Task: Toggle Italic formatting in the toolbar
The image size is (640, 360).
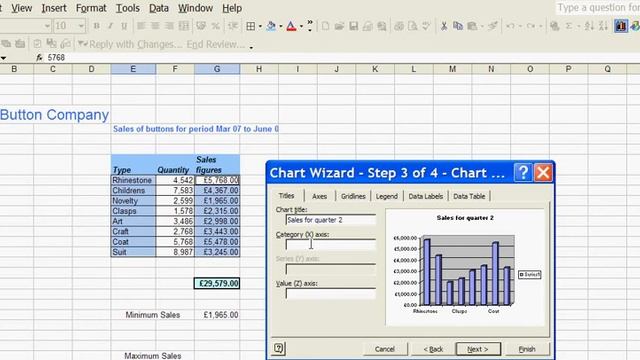Action: pos(110,26)
